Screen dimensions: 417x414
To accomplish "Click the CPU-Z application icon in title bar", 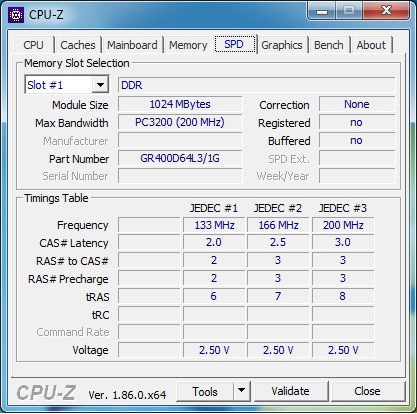I will click(16, 15).
